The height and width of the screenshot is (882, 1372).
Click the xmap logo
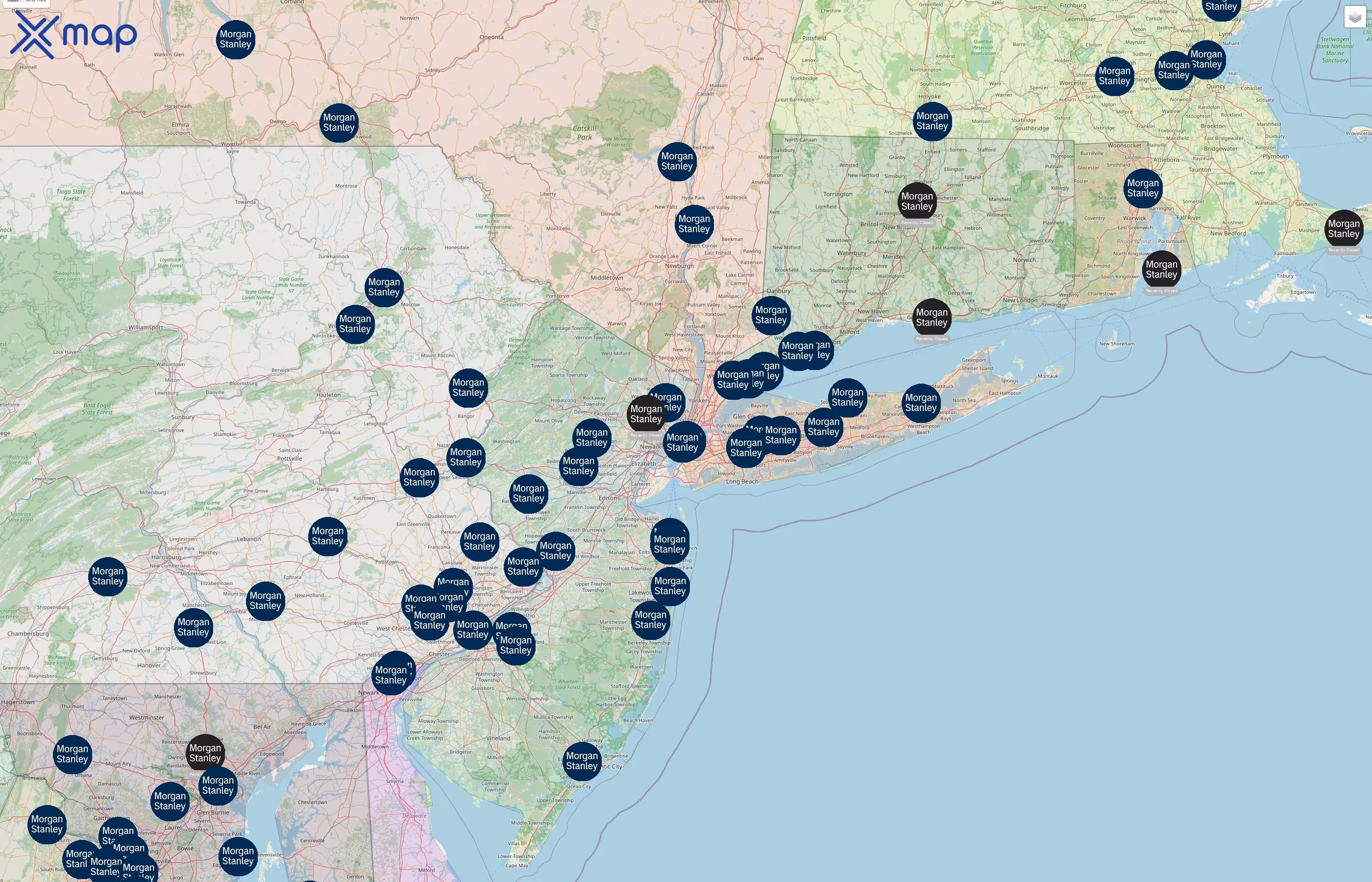pyautogui.click(x=73, y=35)
